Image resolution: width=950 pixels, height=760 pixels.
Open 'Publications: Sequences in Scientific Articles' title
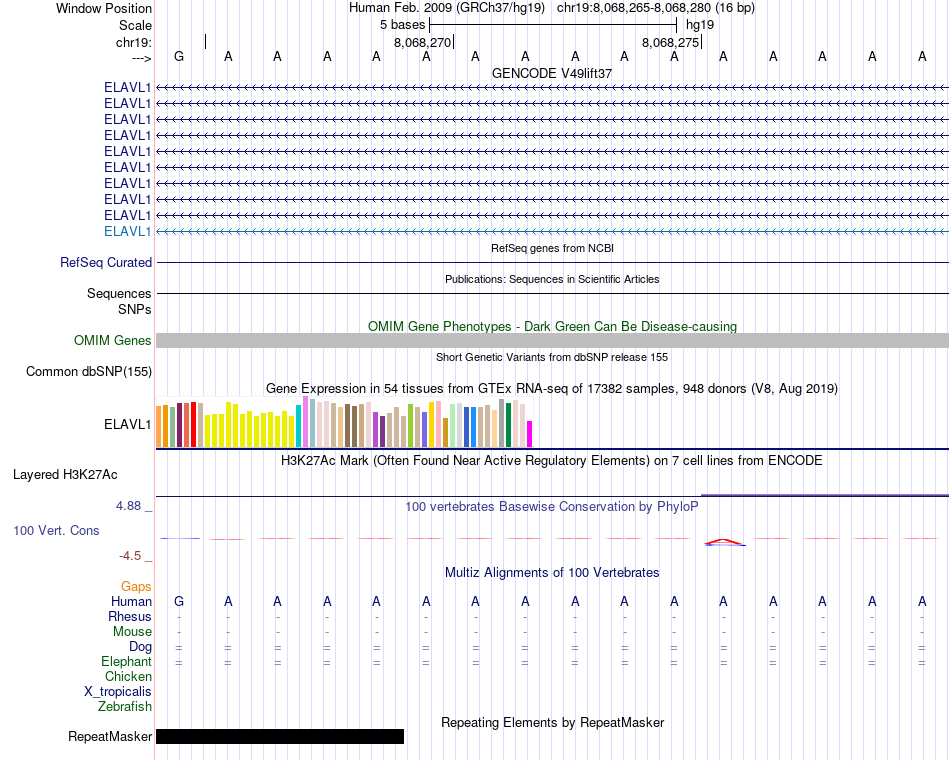[x=552, y=279]
